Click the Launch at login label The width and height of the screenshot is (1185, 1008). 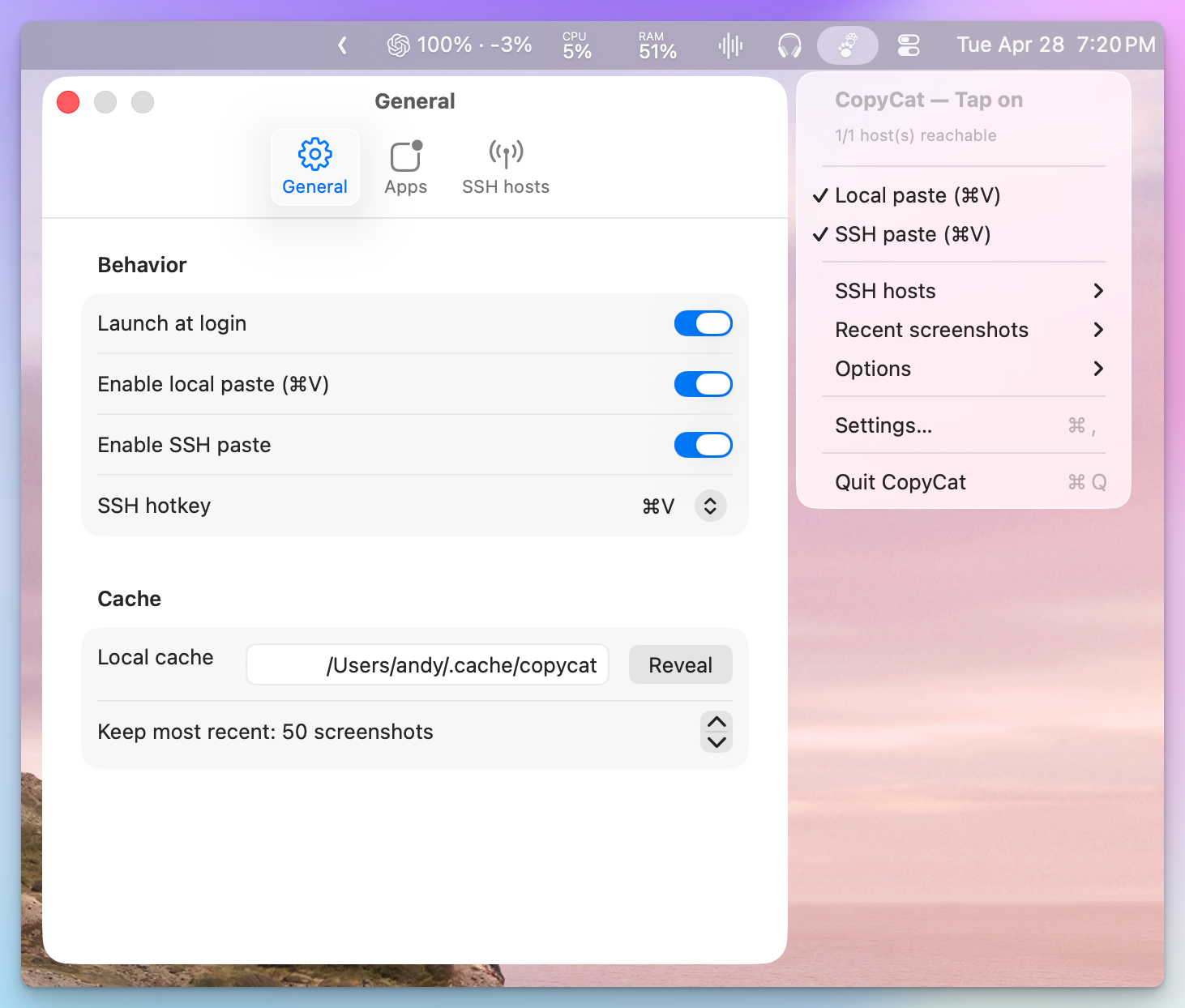[x=172, y=323]
